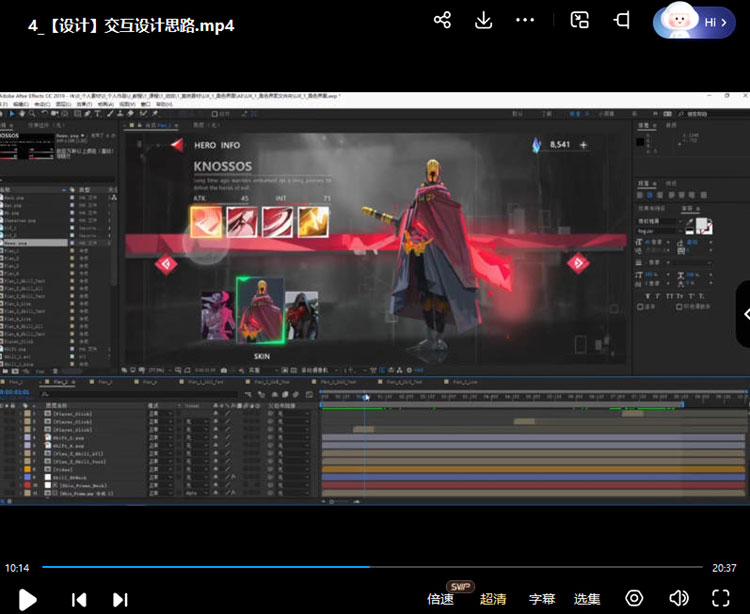Select the After Effects Hand tool
The height and width of the screenshot is (614, 750).
22,114
